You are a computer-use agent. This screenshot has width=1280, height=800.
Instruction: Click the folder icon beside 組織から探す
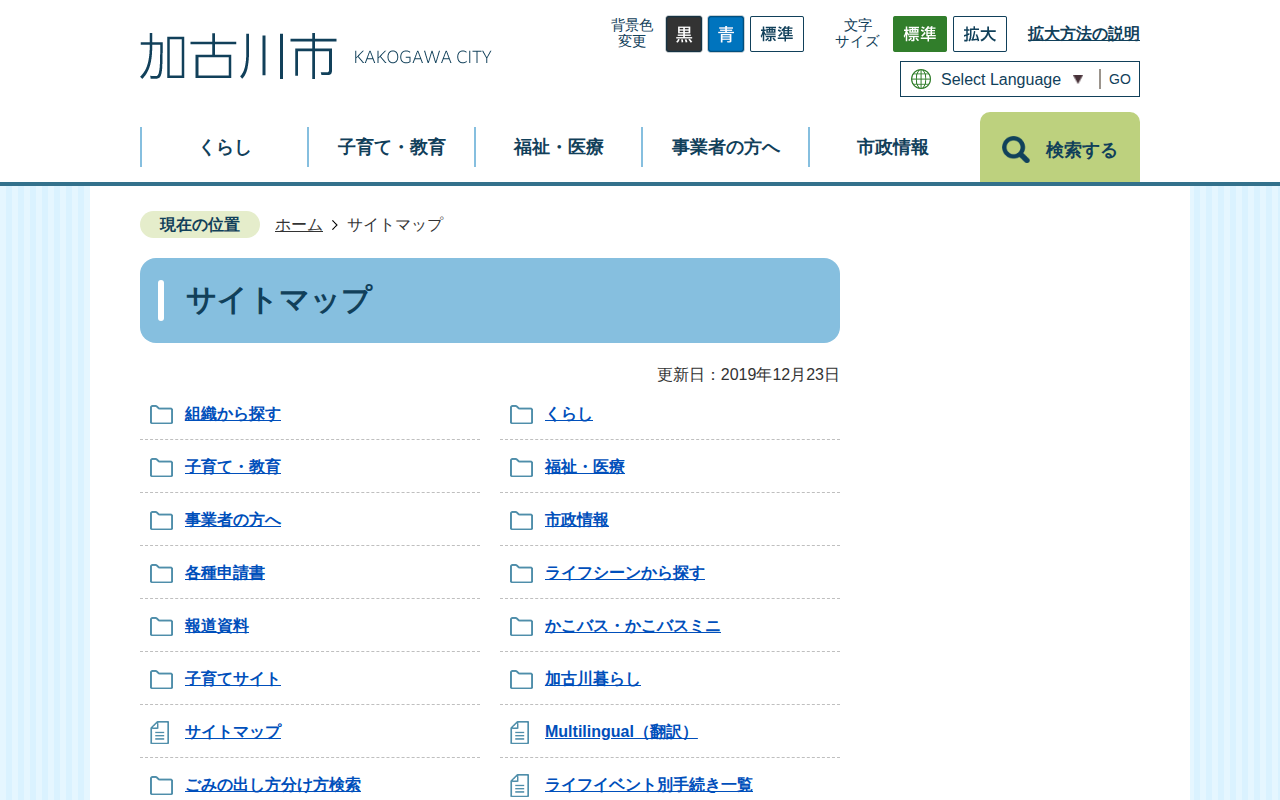tap(161, 414)
